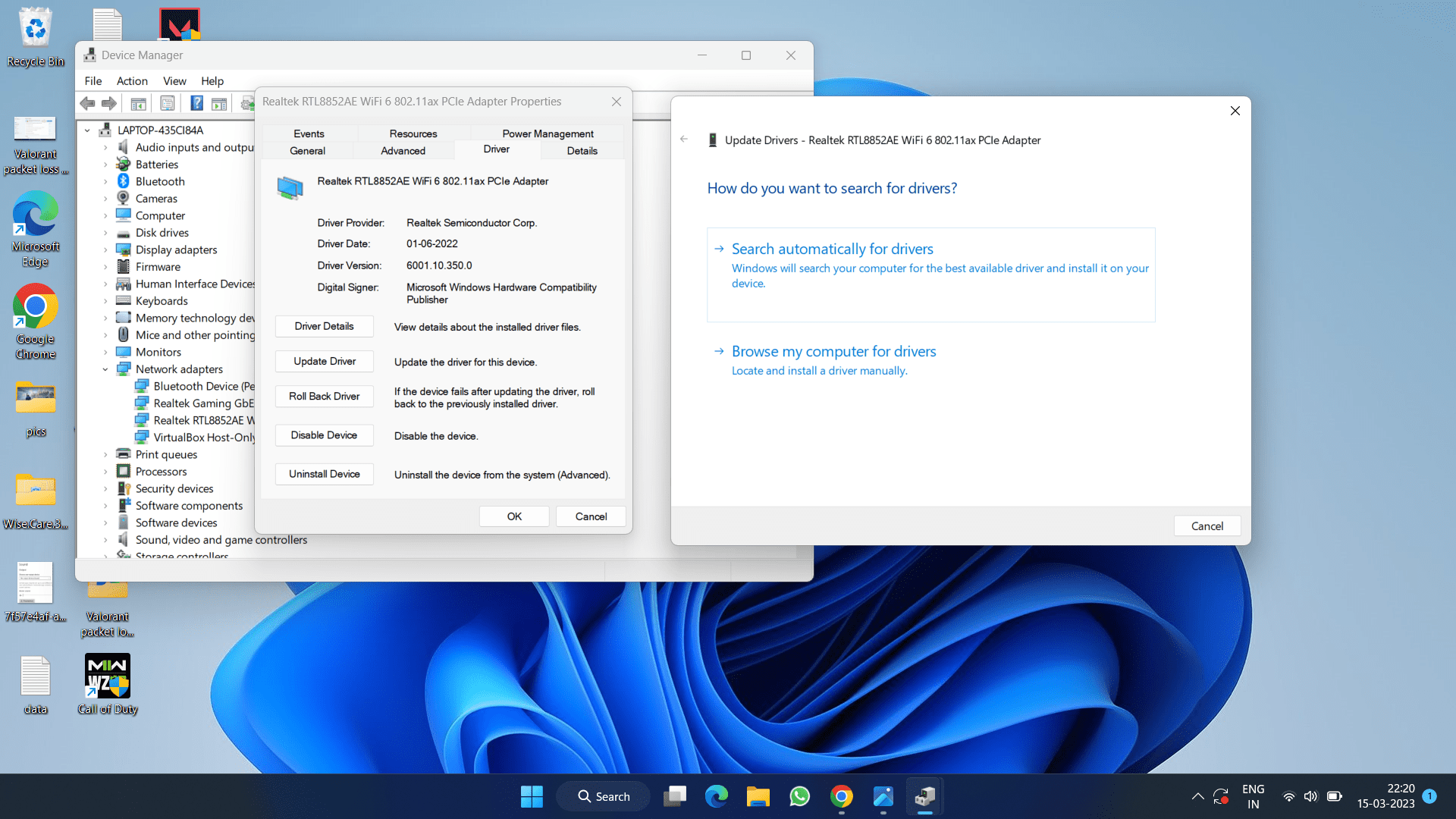Click the Driver Details button
Screen dimensions: 1456x819
(x=324, y=326)
